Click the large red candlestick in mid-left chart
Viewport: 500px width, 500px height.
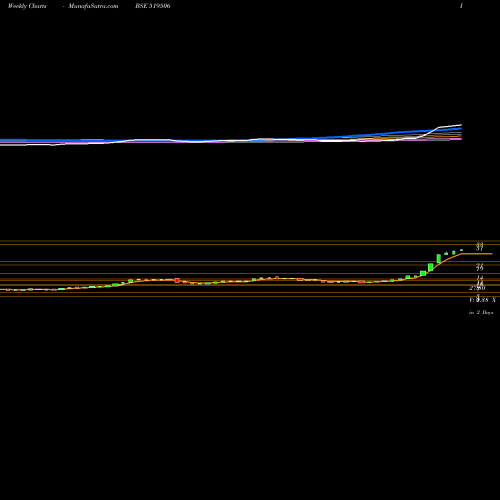pyautogui.click(x=177, y=280)
